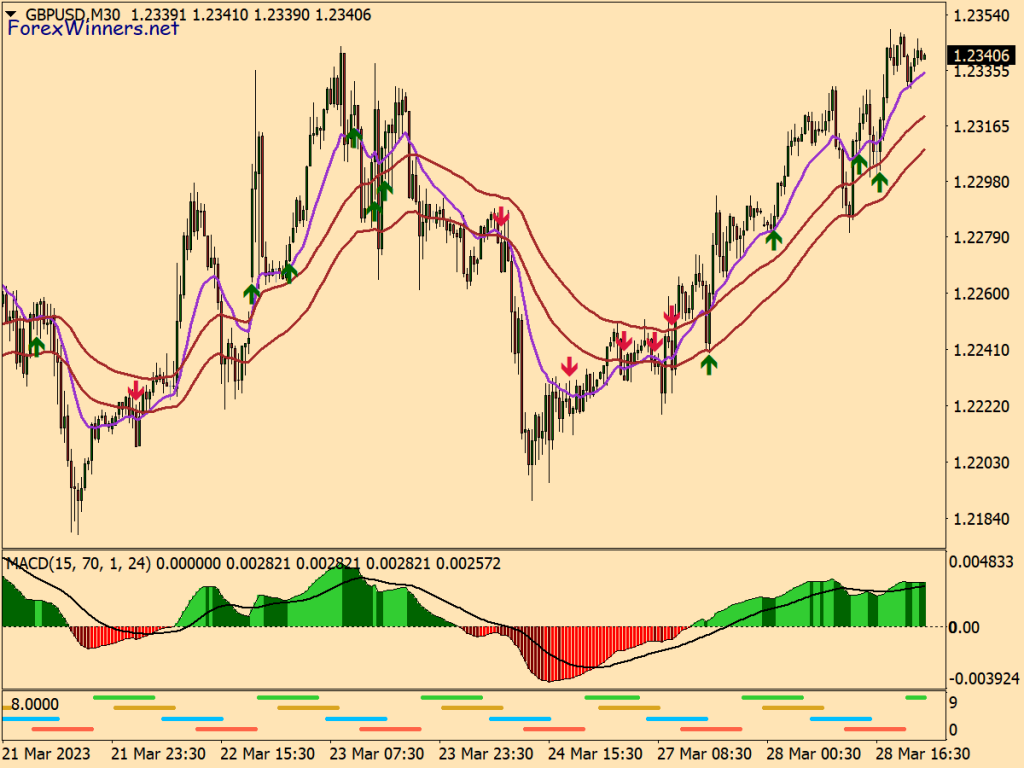Click the 1.23540 price axis label

point(982,15)
